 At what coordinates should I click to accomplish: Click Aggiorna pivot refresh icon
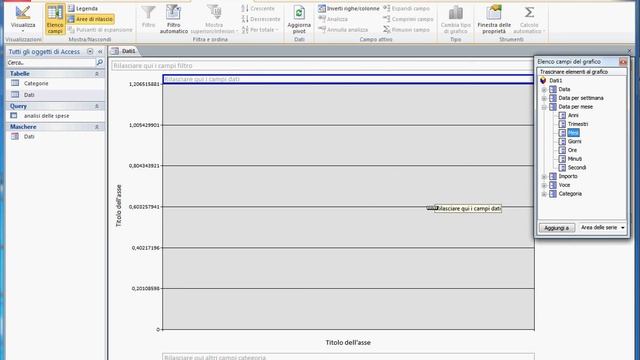click(x=299, y=19)
